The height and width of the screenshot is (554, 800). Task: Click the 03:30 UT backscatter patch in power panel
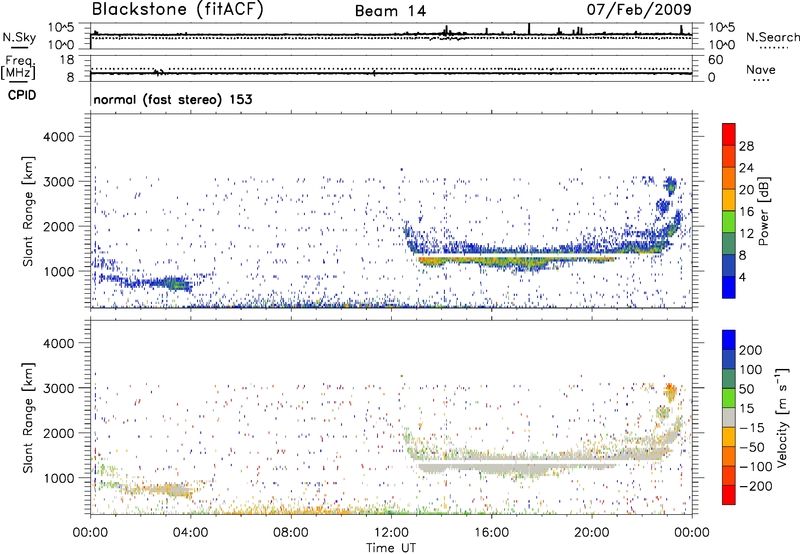coord(176,284)
